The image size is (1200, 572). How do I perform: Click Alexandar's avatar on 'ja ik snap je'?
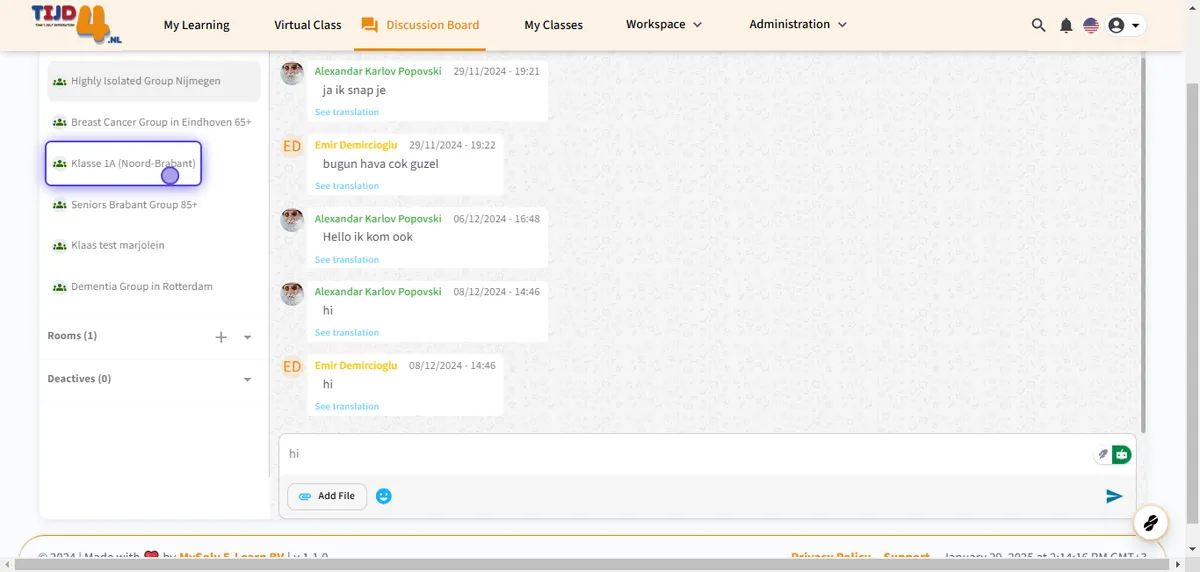292,73
